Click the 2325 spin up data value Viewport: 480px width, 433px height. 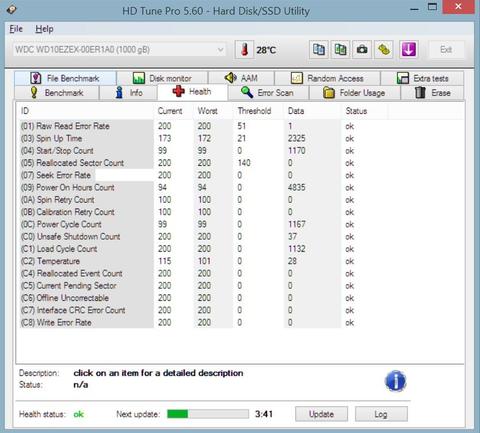click(x=296, y=138)
